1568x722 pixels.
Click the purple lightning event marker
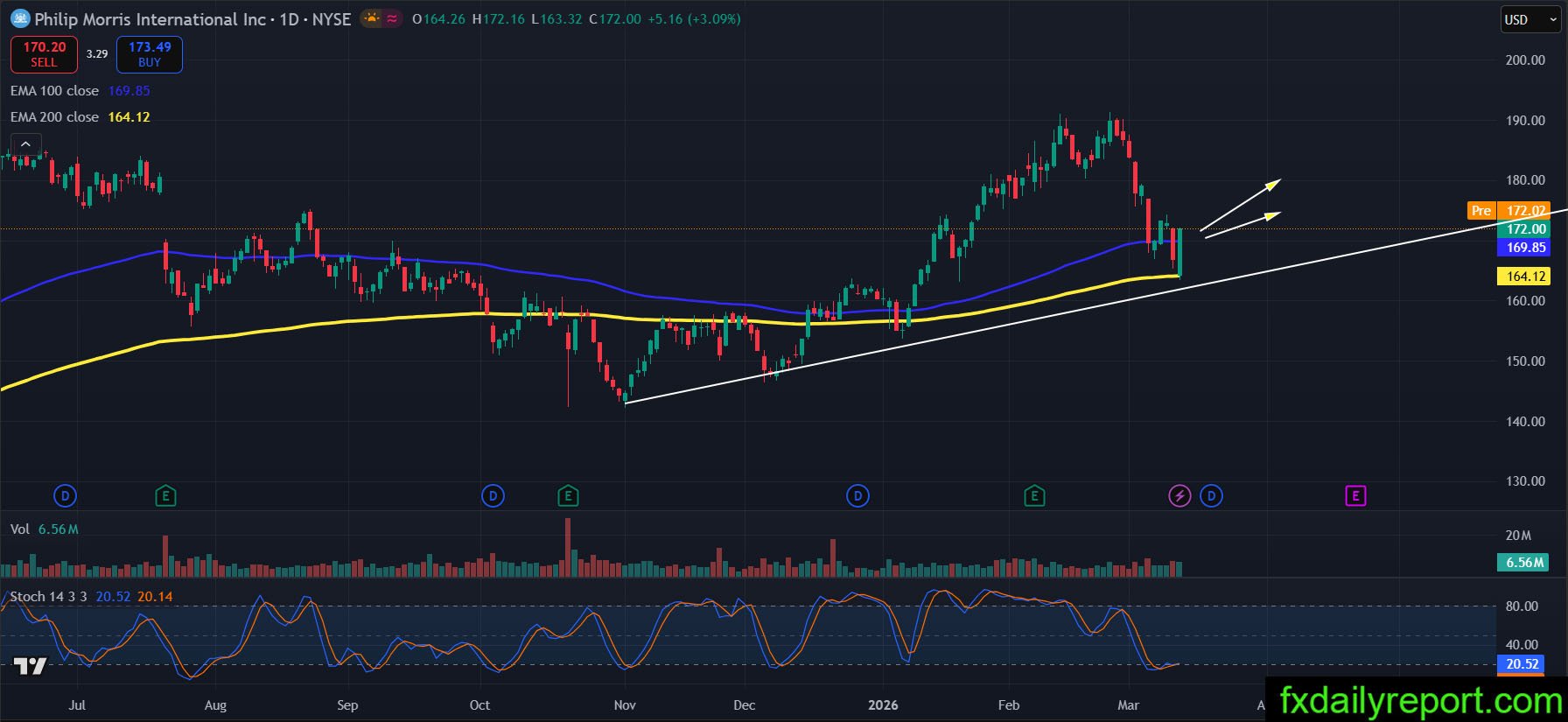tap(1179, 496)
